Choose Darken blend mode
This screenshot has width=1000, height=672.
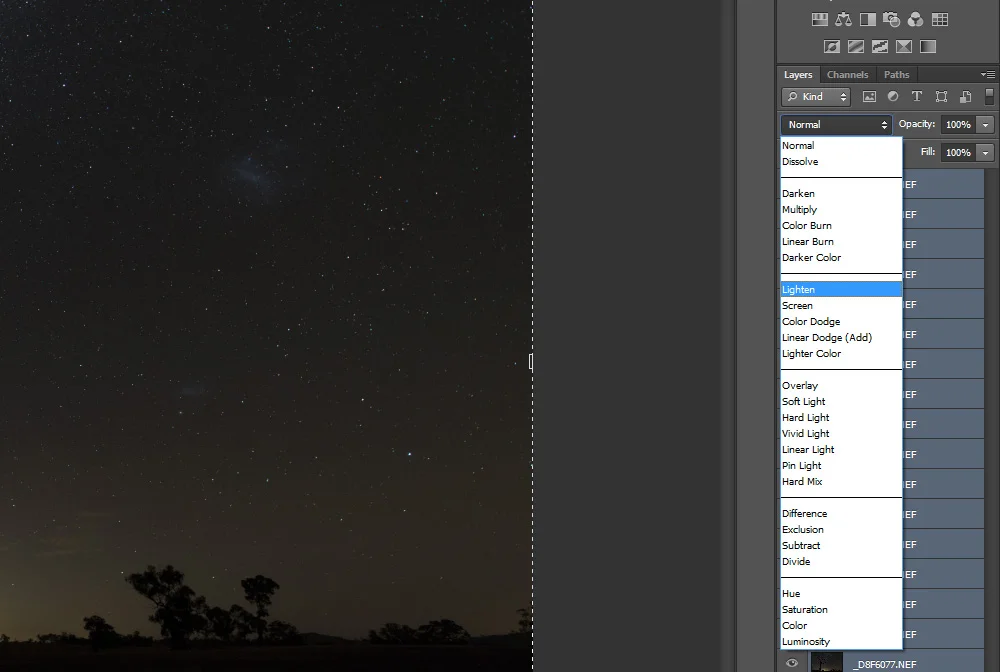841,193
